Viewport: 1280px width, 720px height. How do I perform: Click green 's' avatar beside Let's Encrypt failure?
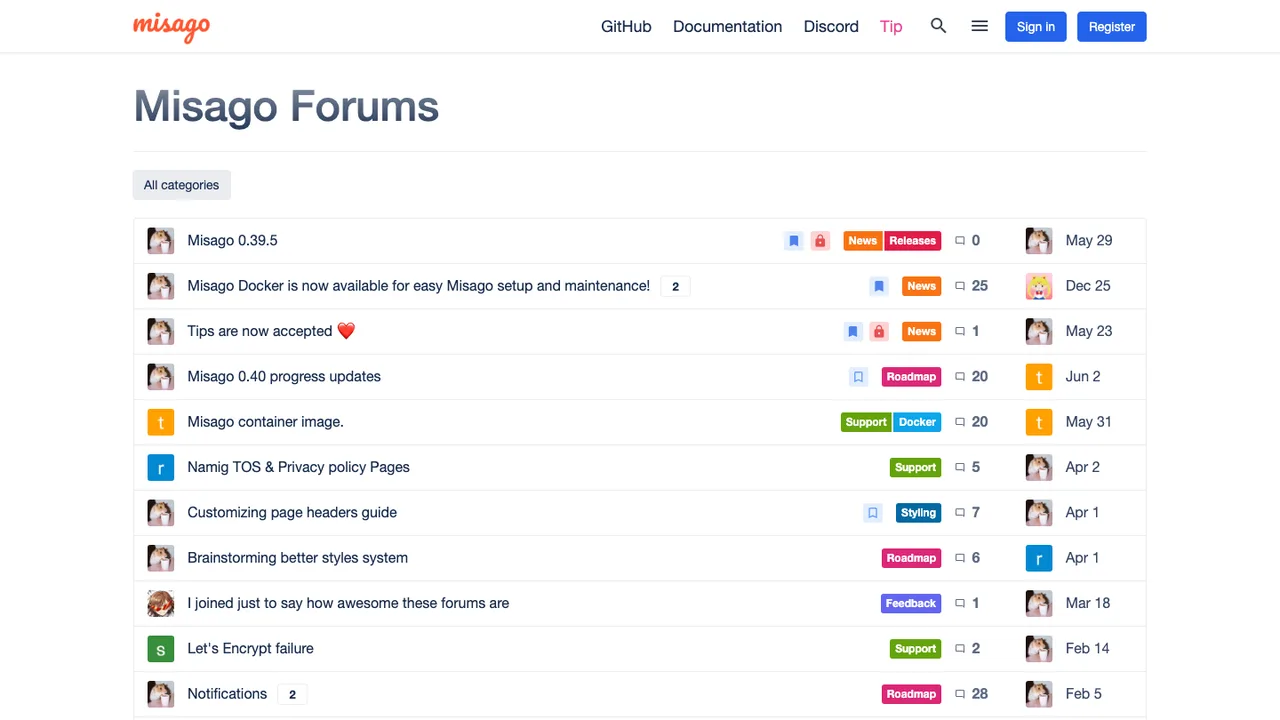[x=161, y=649]
